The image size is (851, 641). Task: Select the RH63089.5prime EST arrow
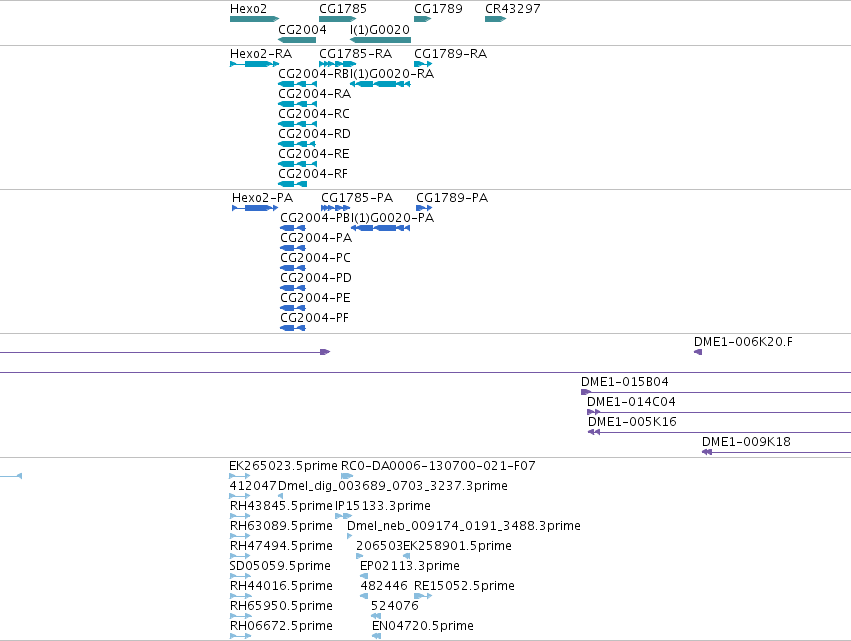[240, 536]
